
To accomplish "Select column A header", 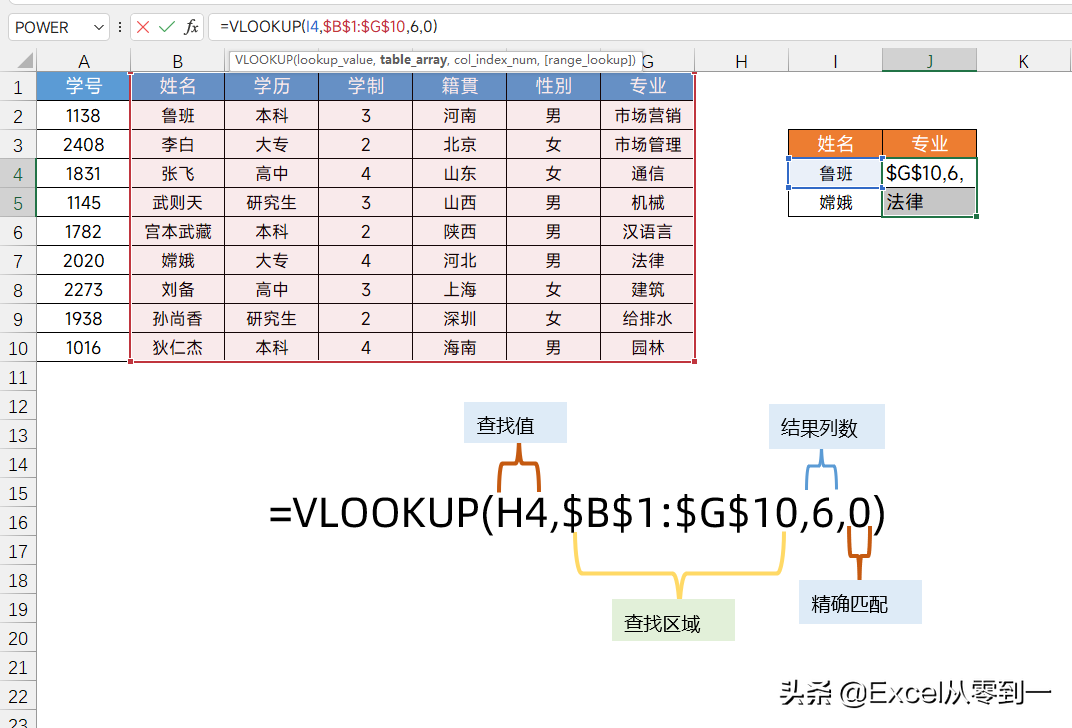I will tap(83, 62).
